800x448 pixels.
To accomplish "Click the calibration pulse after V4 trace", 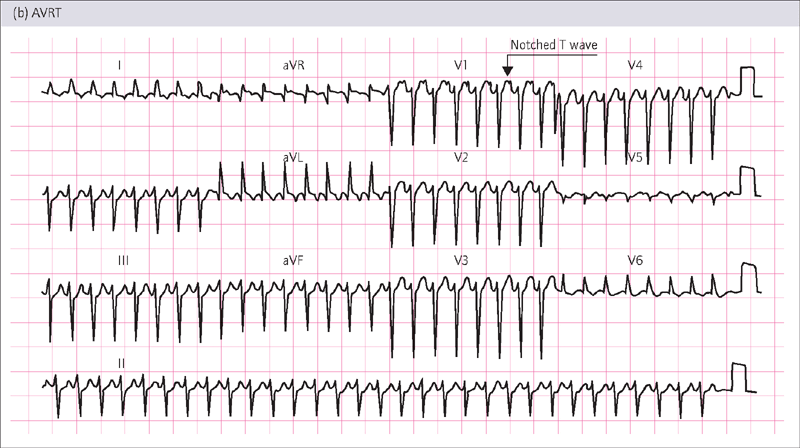I will click(747, 82).
